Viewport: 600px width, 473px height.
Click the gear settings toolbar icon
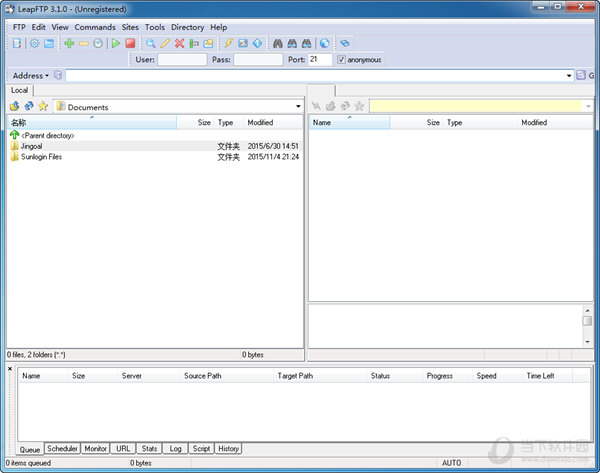34,43
